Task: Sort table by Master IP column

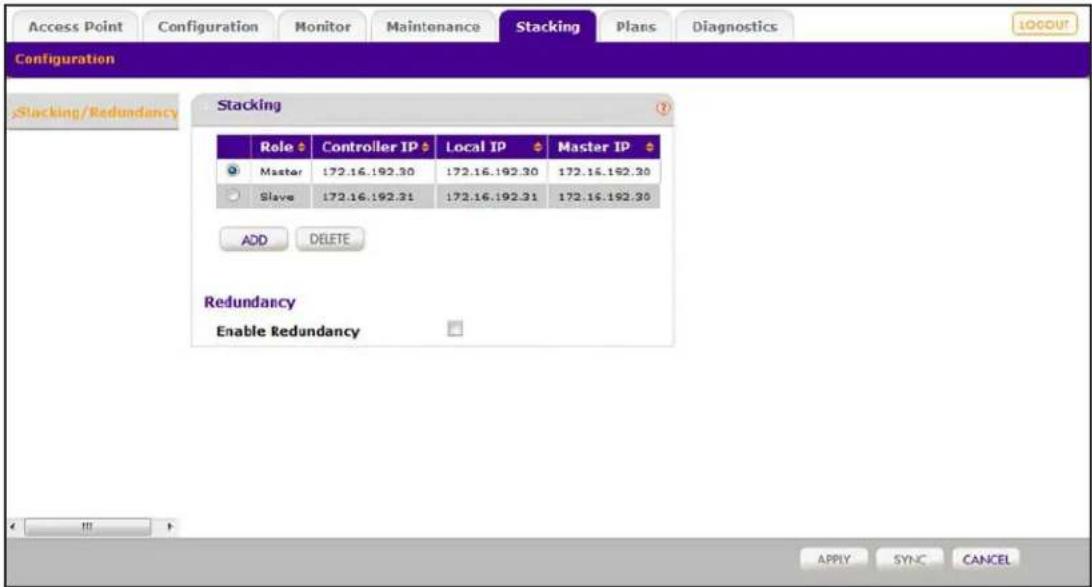Action: click(x=604, y=147)
